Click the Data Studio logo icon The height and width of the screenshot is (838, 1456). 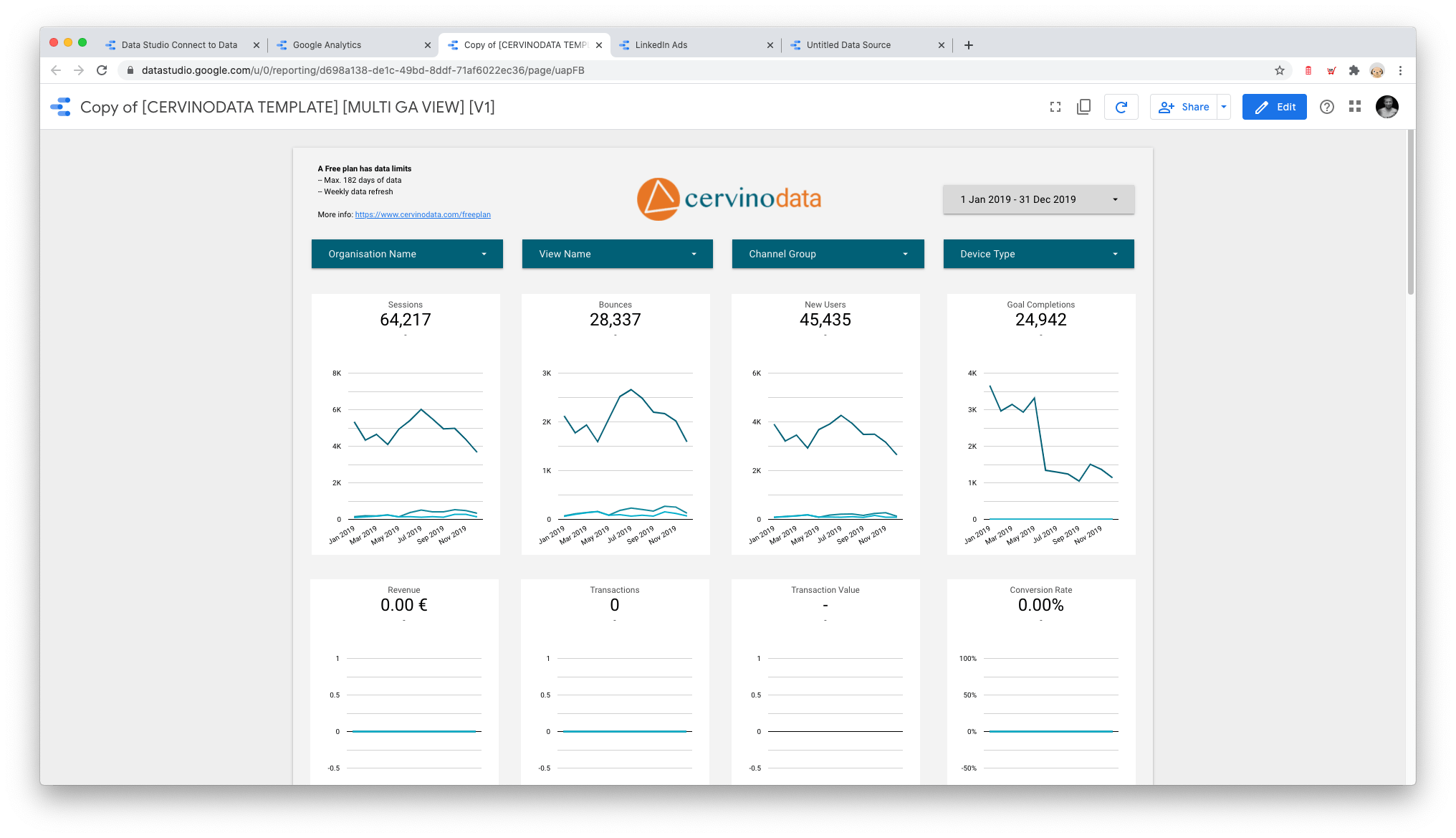tap(61, 107)
